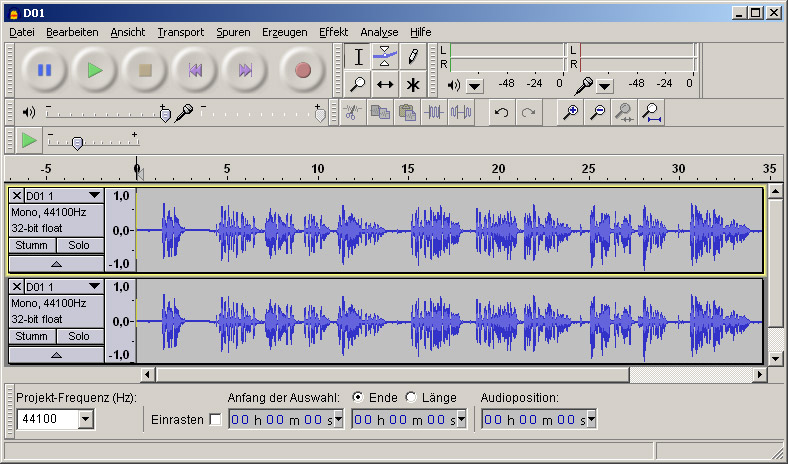
Task: Start playback with the Play button
Action: click(x=94, y=70)
